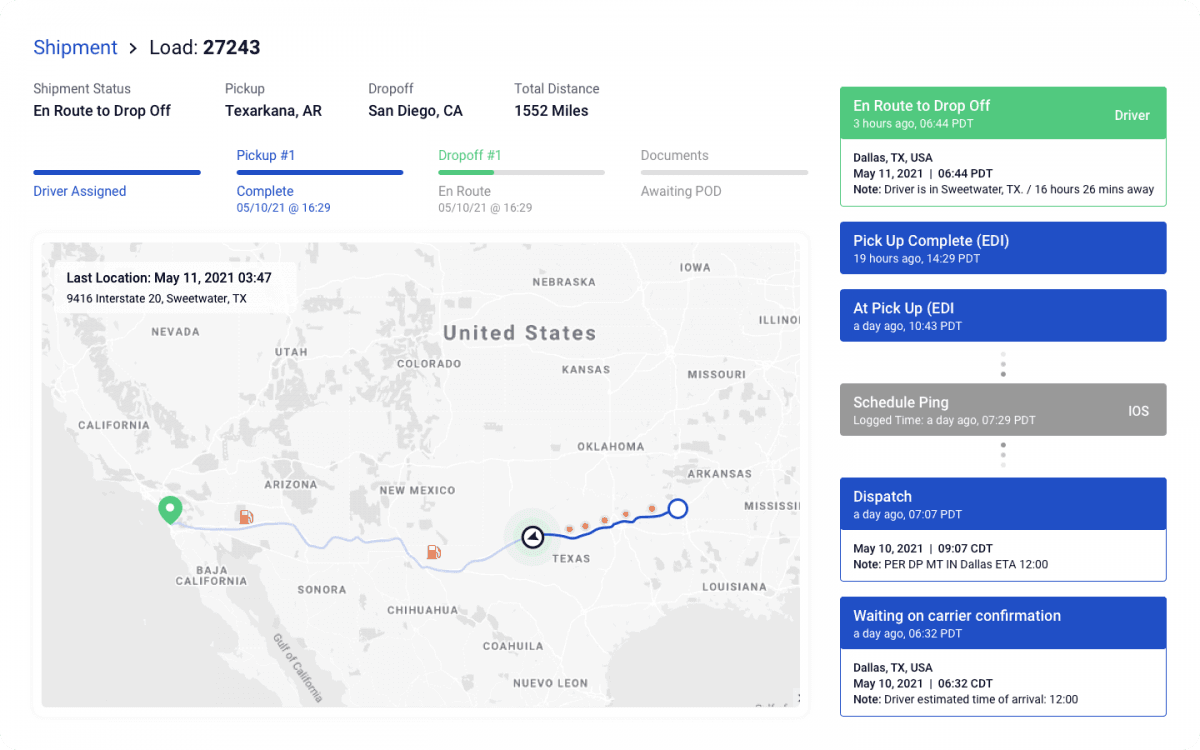Image resolution: width=1200 pixels, height=750 pixels.
Task: Click the Dropoff #1 progress bar
Action: [521, 173]
